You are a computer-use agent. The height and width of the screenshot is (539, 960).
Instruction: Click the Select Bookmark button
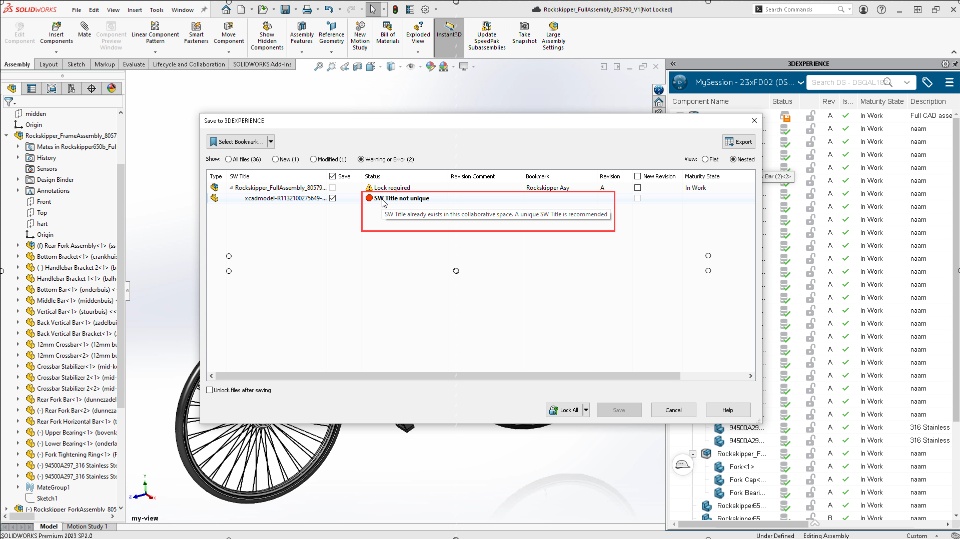click(x=236, y=141)
